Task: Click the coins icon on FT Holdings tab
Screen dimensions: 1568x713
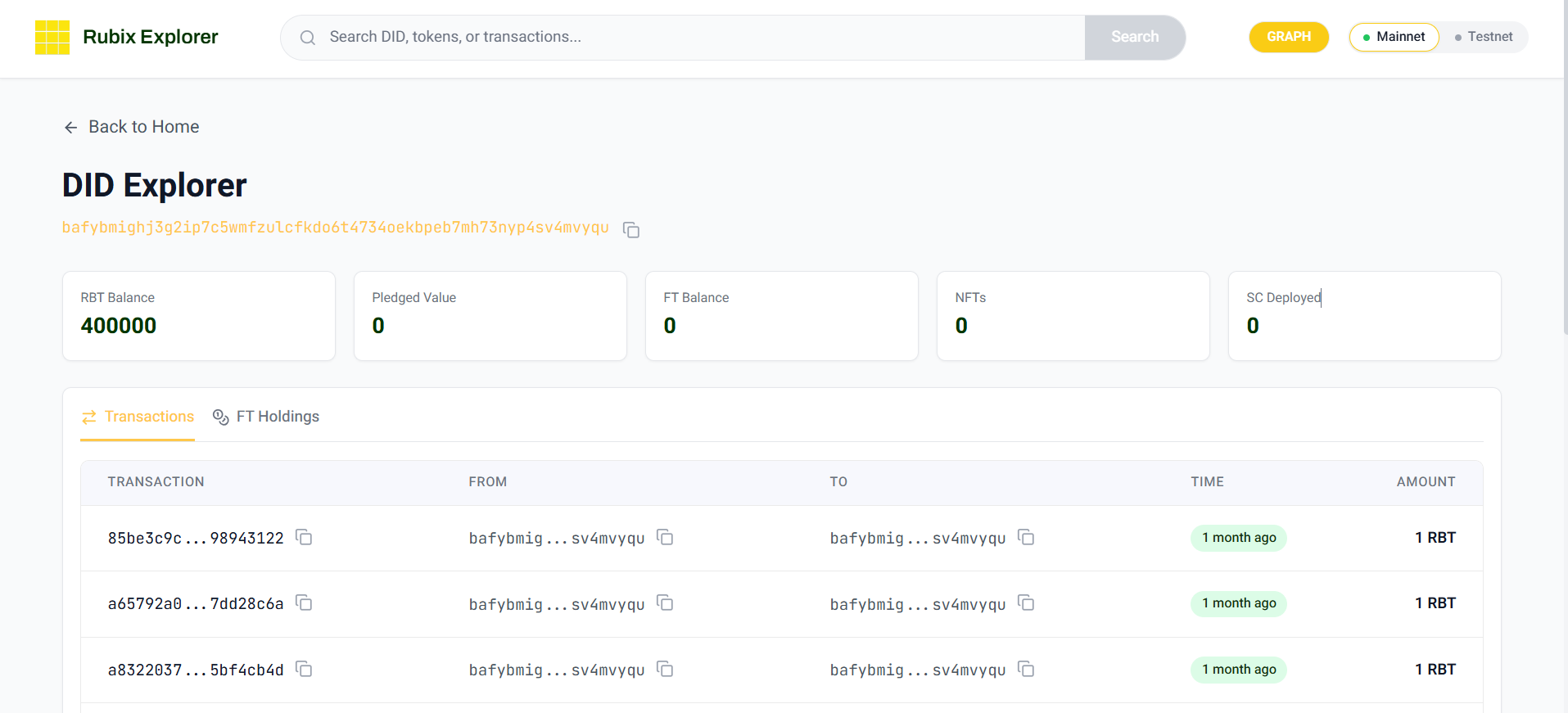Action: [220, 417]
